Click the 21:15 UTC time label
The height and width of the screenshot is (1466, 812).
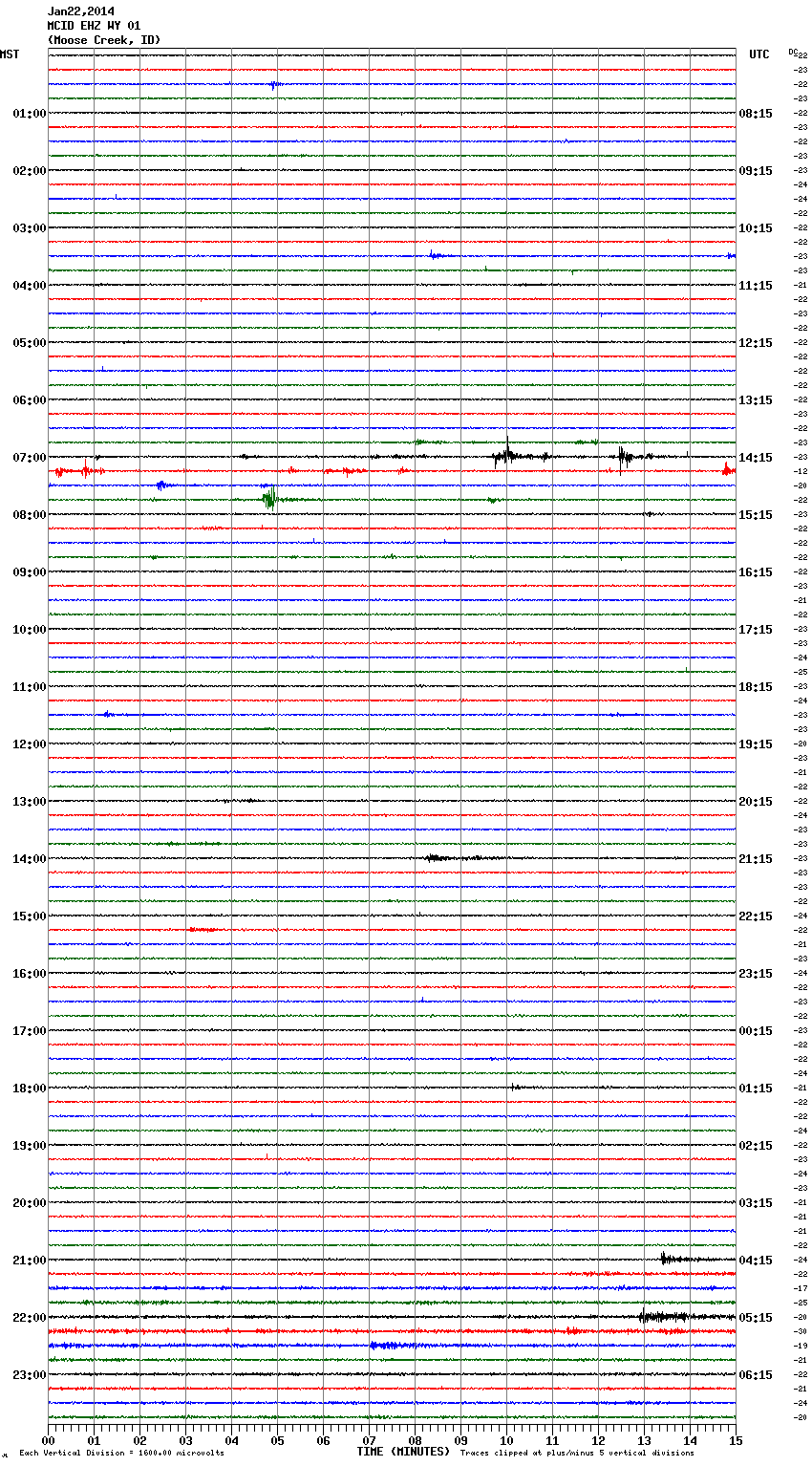point(756,859)
